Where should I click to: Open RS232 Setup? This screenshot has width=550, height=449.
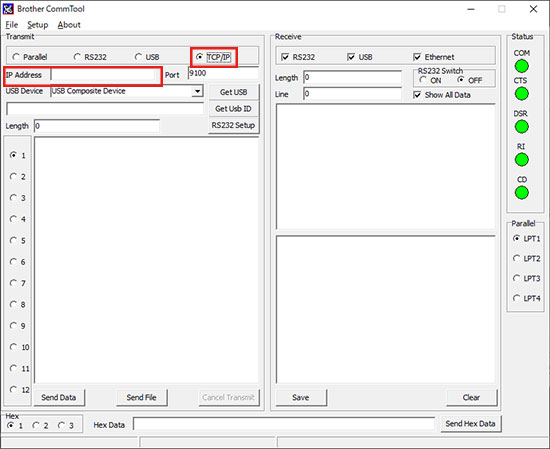pyautogui.click(x=234, y=125)
